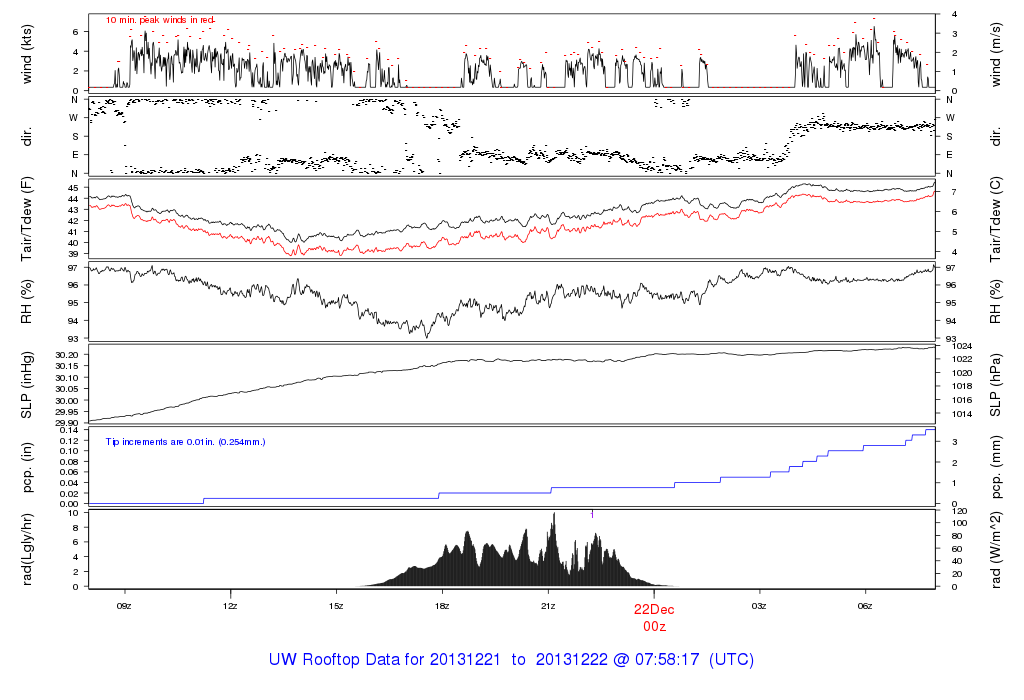Image resolution: width=1024 pixels, height=700 pixels.
Task: Click the '06z' time axis label
Action: pos(865,606)
